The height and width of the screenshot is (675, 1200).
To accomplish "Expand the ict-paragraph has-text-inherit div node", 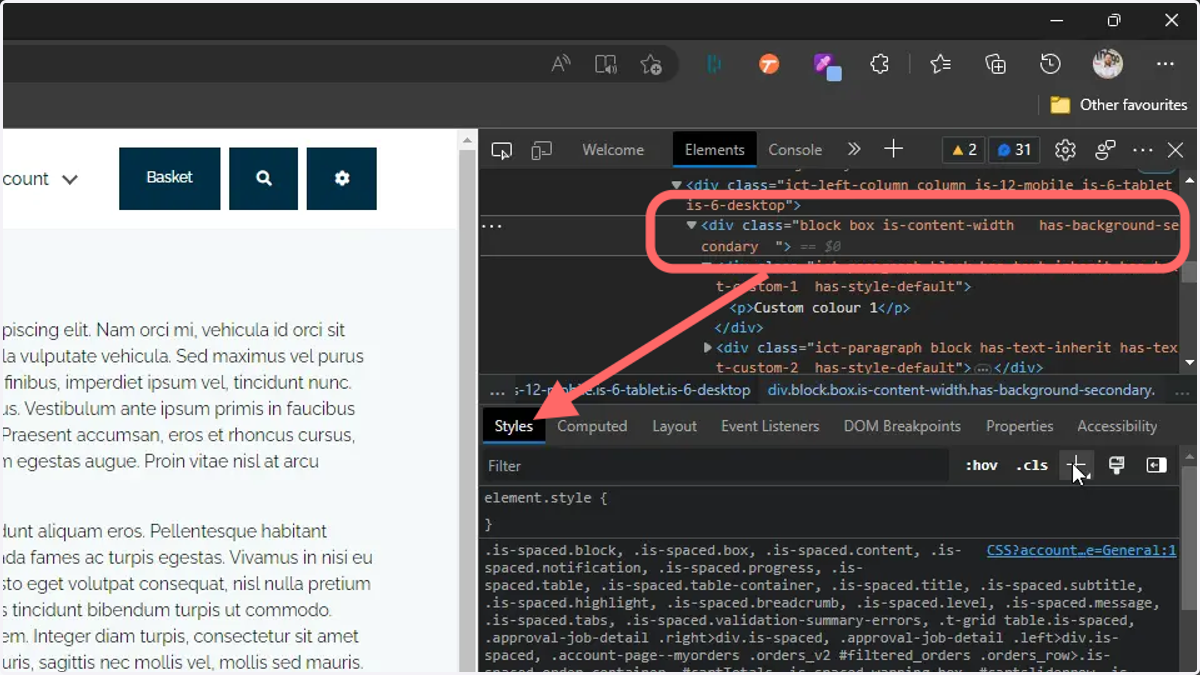I will coord(708,348).
